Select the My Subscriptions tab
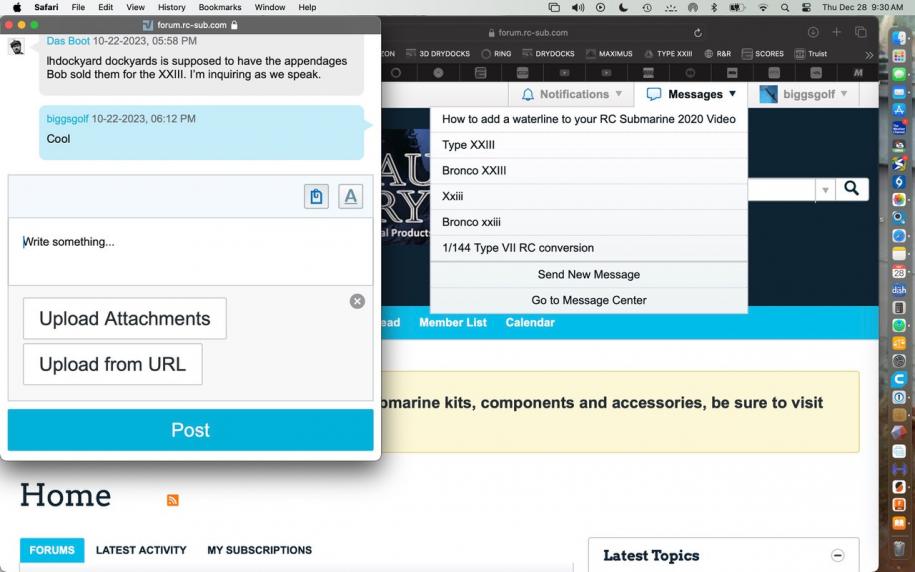This screenshot has width=915, height=572. coord(259,550)
